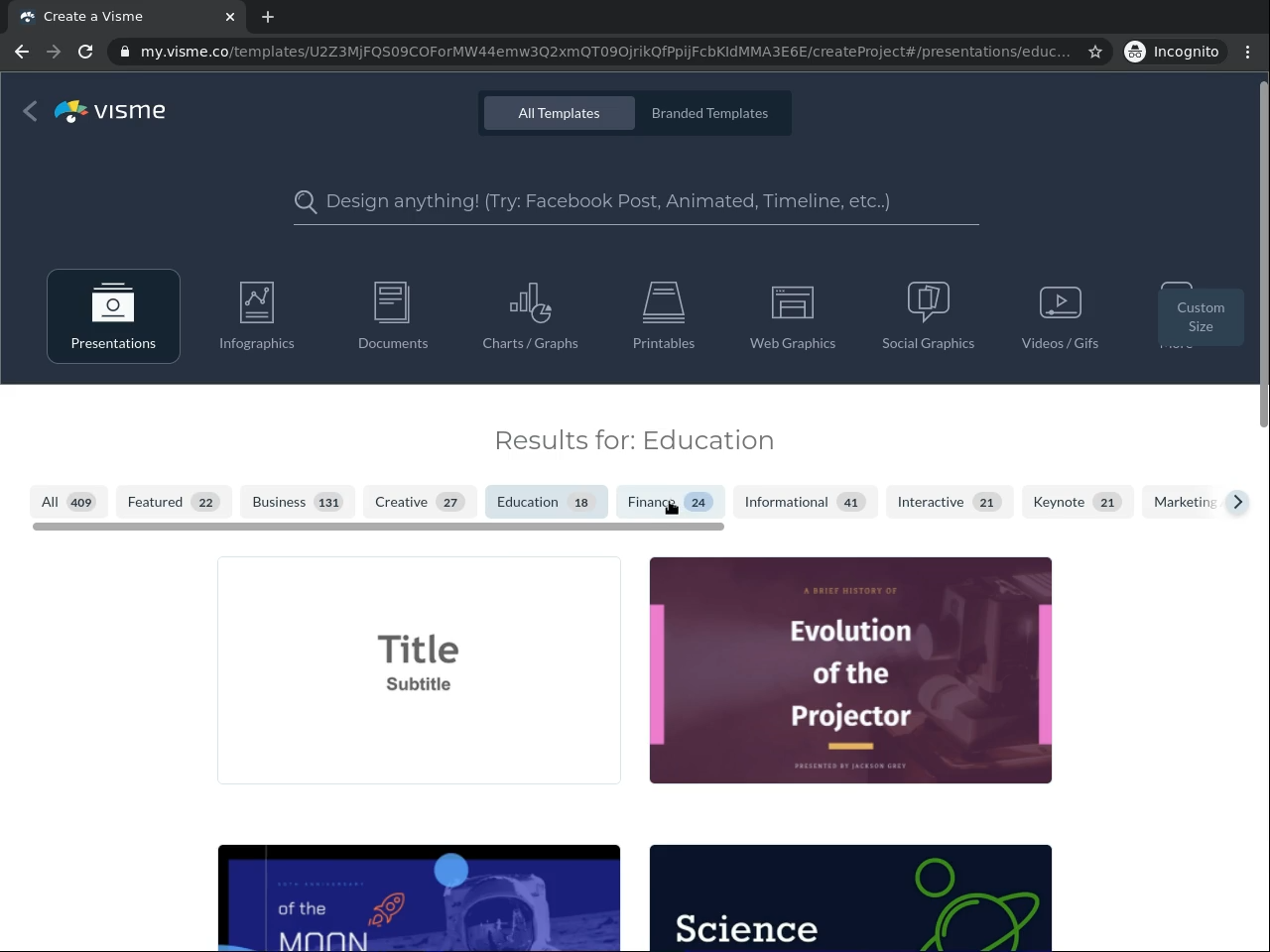This screenshot has height=952, width=1270.
Task: Choose the blank Title Subtitle template
Action: tap(419, 670)
